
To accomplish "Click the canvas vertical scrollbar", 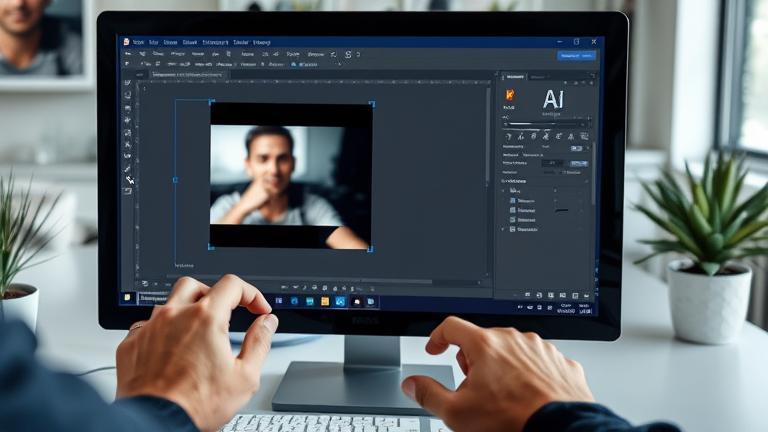I will (x=488, y=137).
